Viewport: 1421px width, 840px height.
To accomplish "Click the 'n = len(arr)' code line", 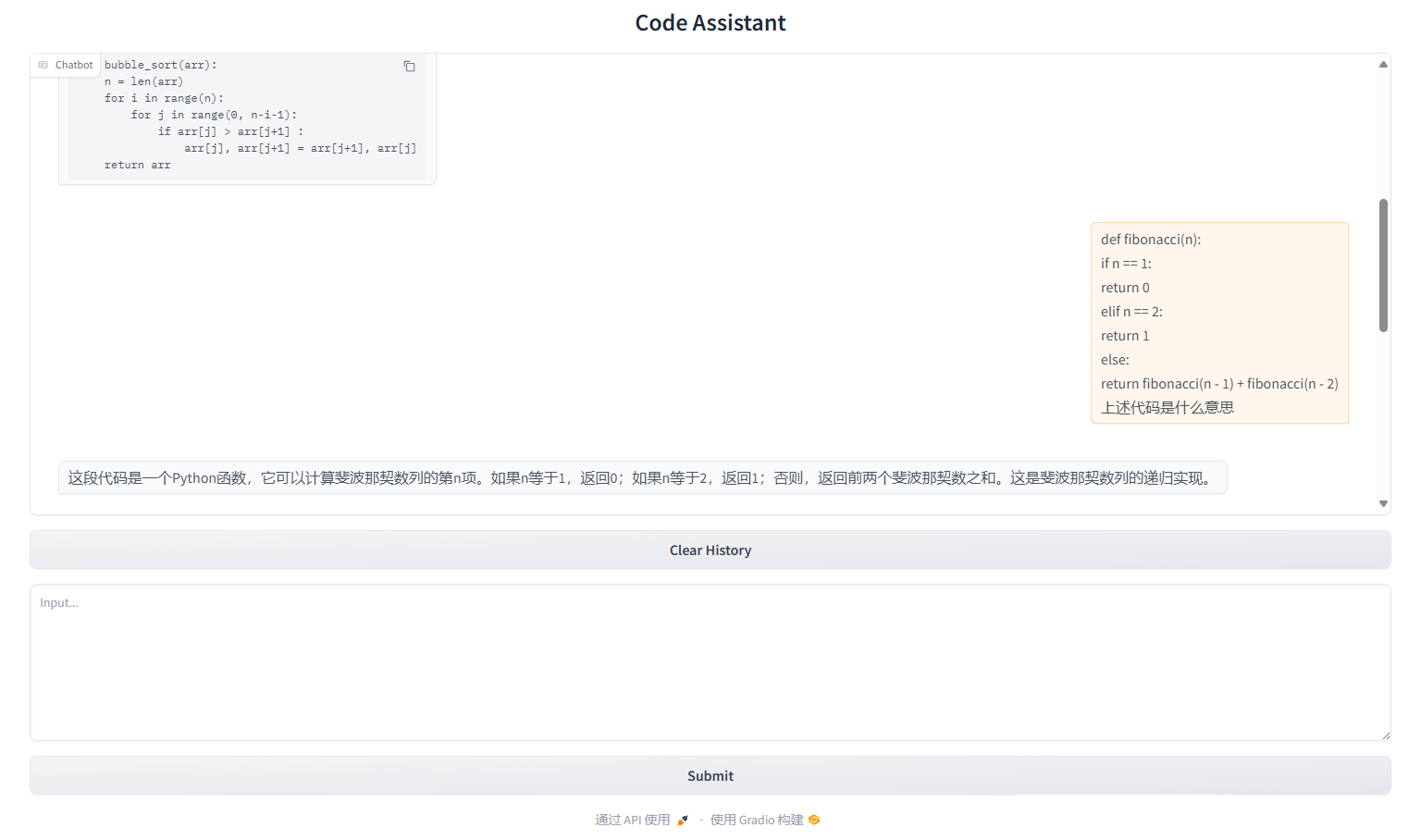I will coord(144,81).
